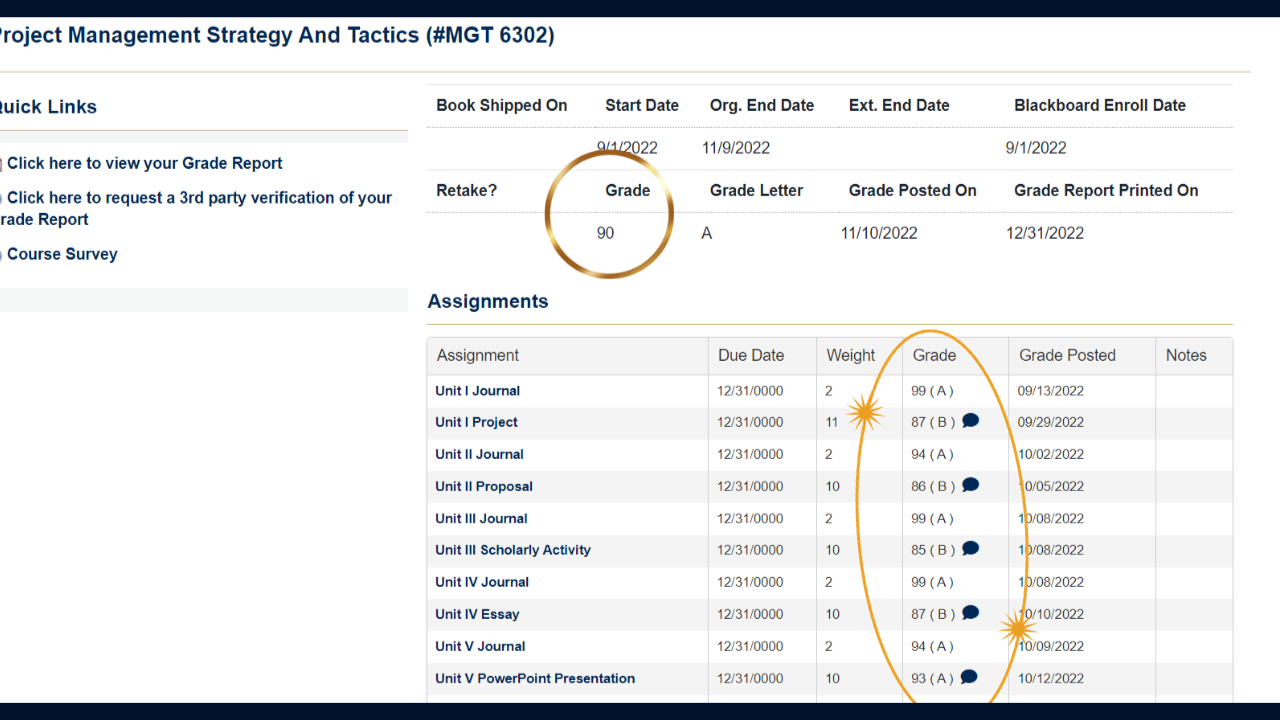
Task: Select the Unit II Journal assignment
Action: point(479,454)
